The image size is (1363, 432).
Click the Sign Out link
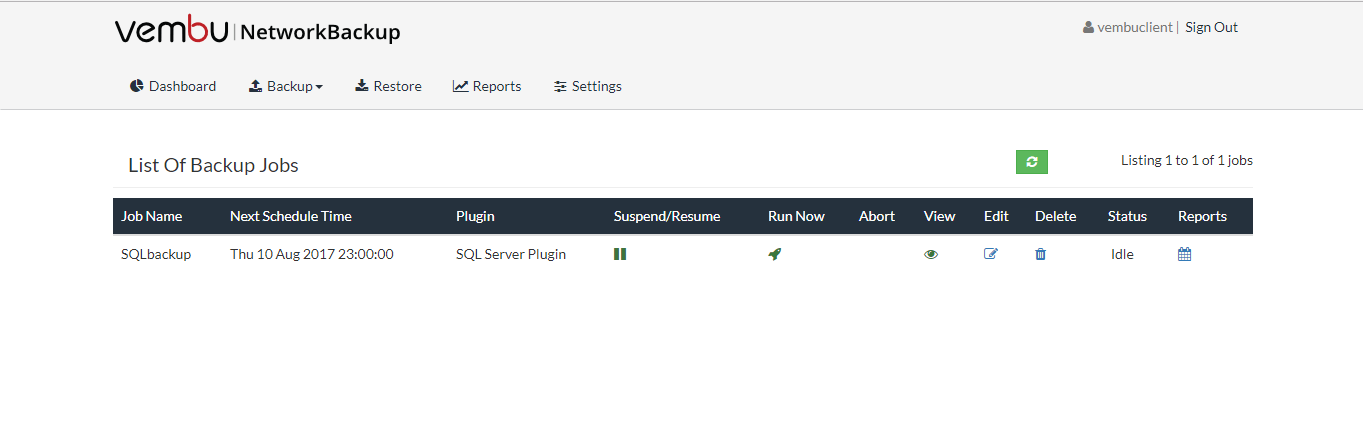click(1211, 27)
